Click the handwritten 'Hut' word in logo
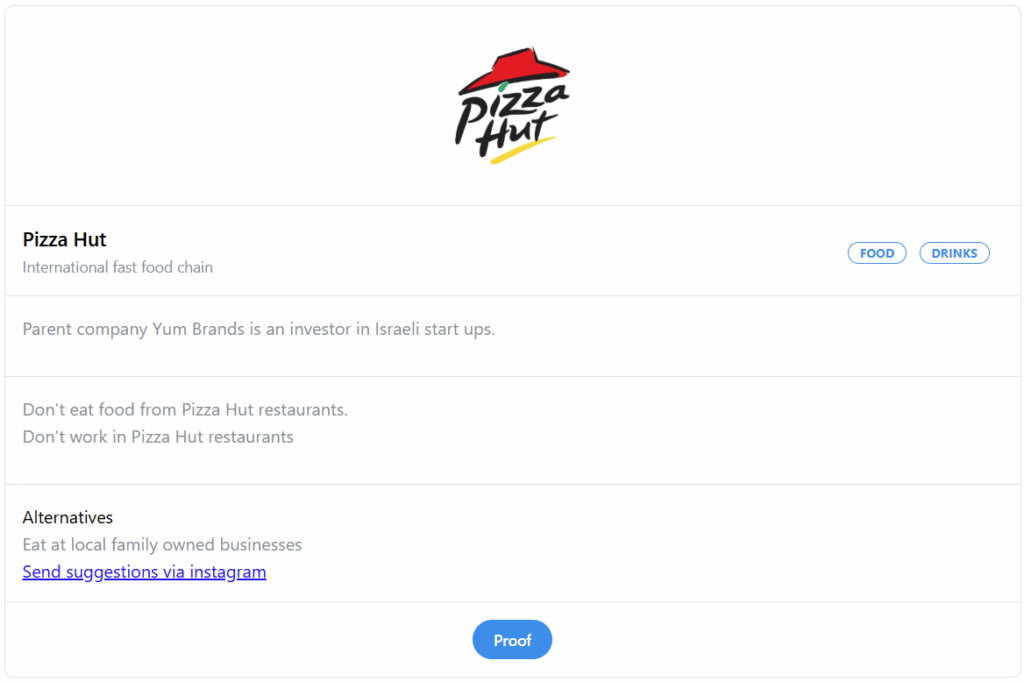 pos(517,135)
